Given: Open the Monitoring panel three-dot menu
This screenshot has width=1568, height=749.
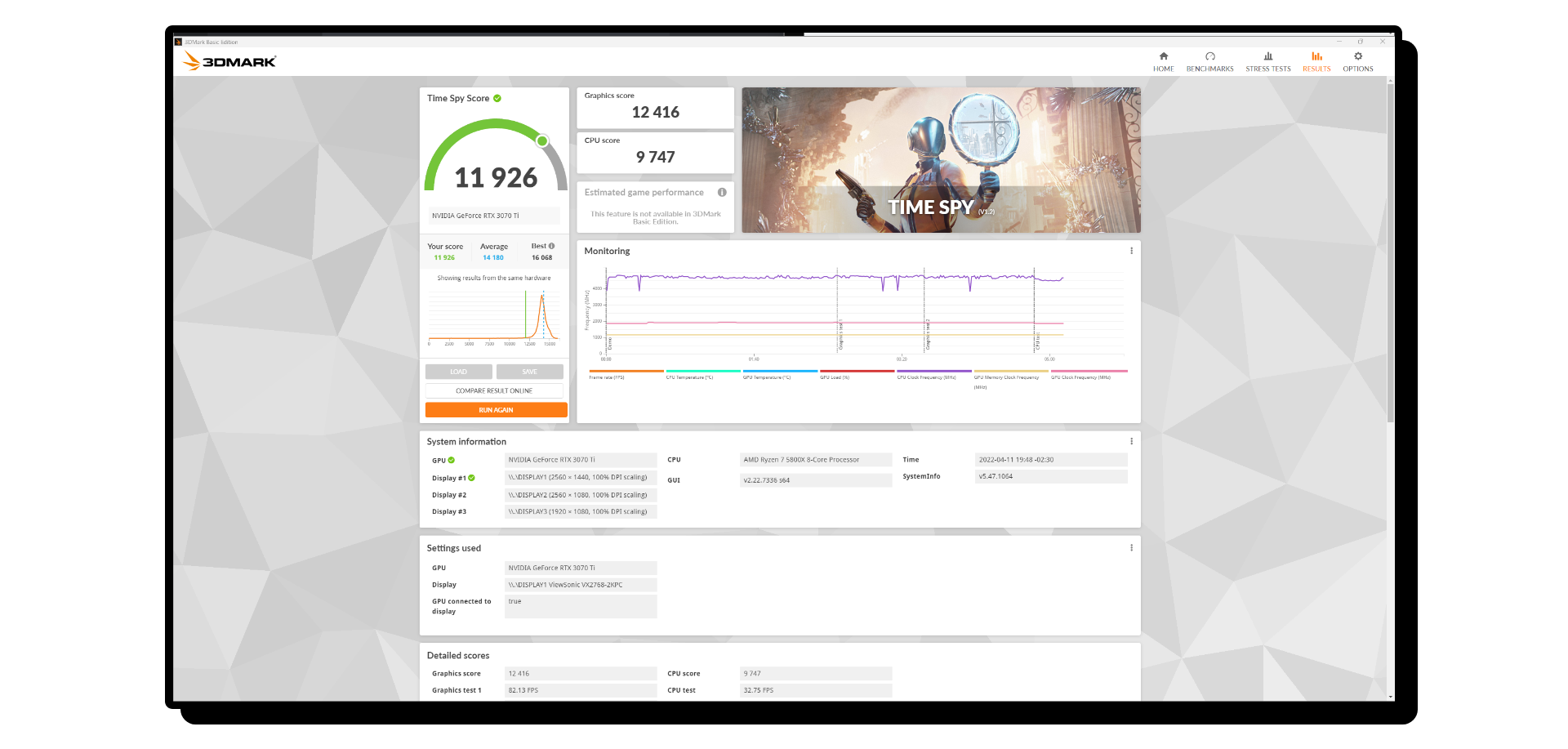Looking at the screenshot, I should click(x=1131, y=251).
